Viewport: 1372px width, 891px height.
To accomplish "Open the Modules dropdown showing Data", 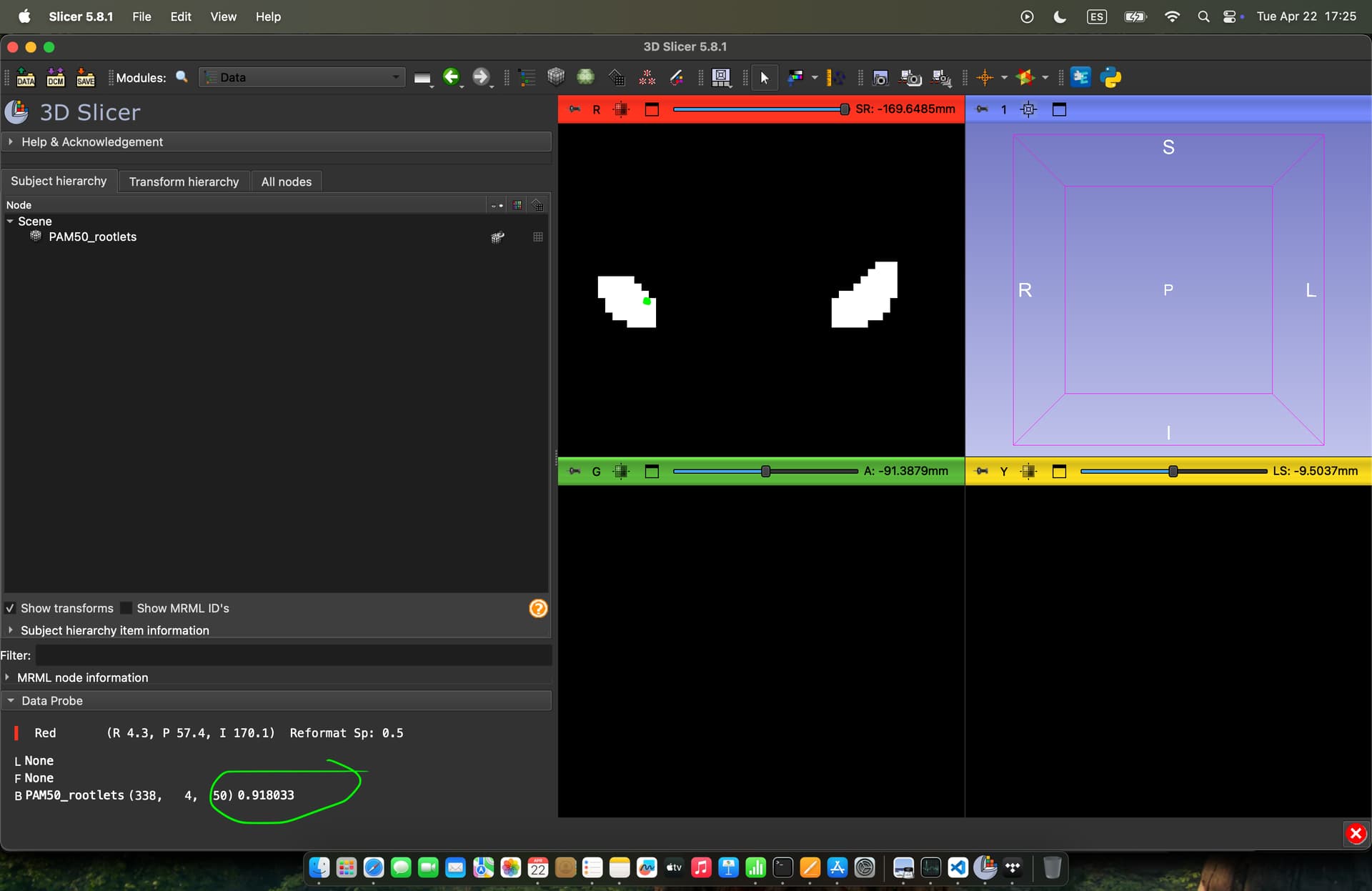I will pos(302,77).
